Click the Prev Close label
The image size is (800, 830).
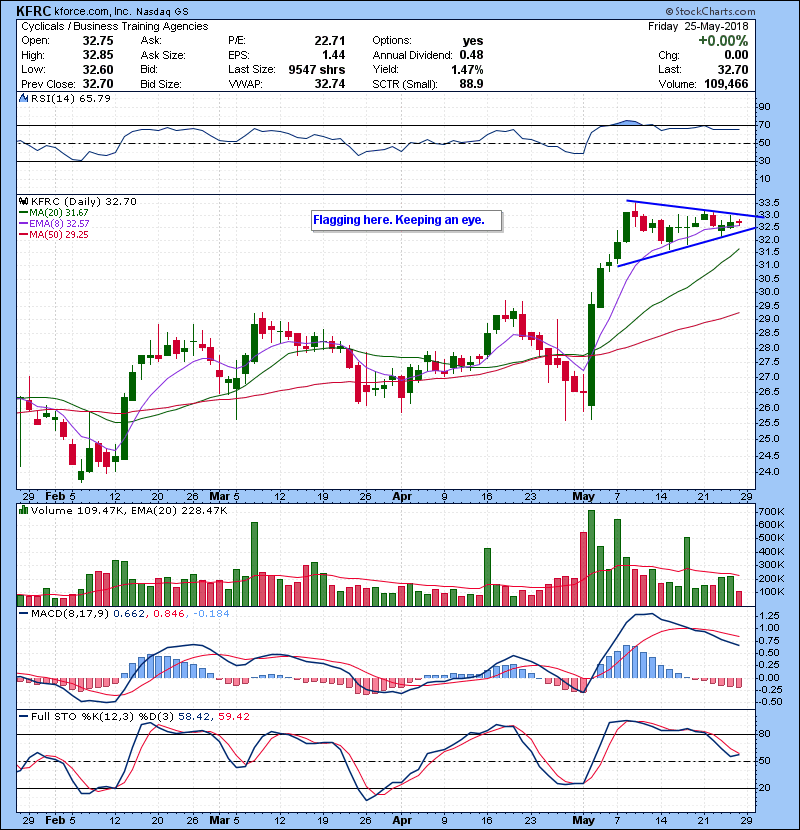pos(48,84)
